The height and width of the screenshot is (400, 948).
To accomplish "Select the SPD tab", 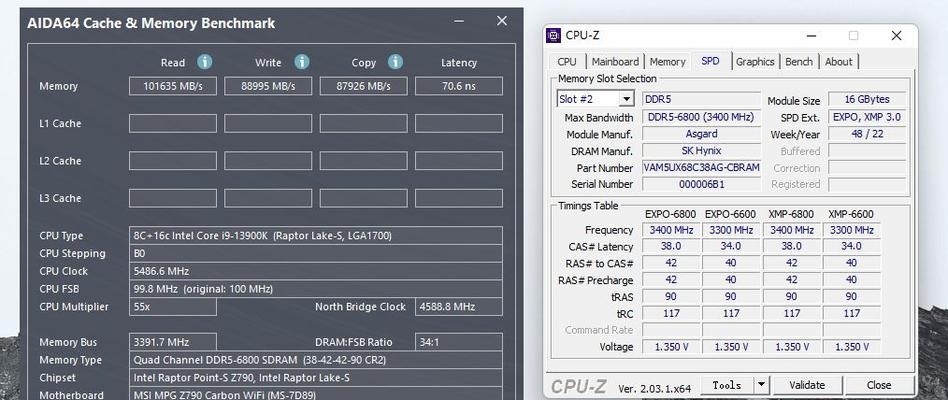I will pos(710,61).
